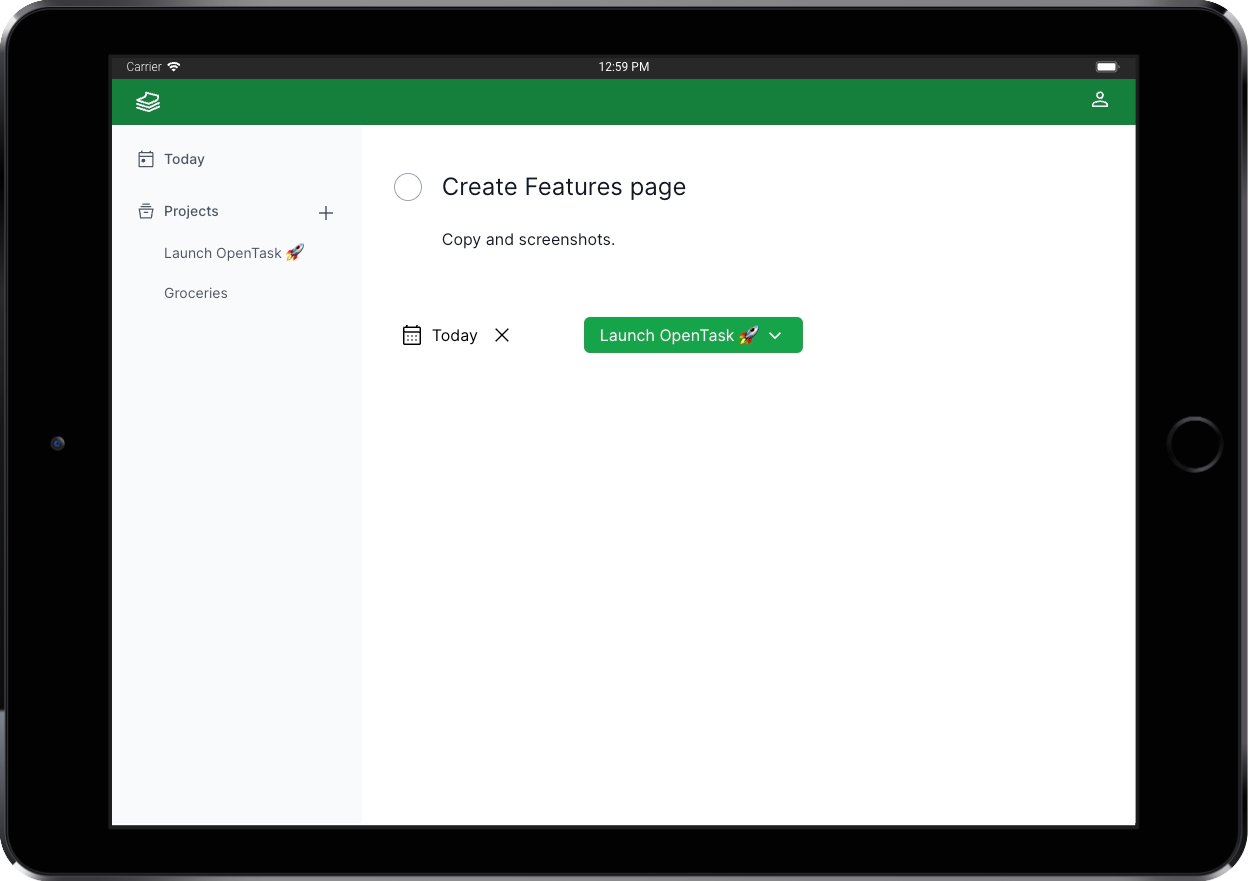Click the Create Features page task title
1249x881 pixels.
point(564,187)
